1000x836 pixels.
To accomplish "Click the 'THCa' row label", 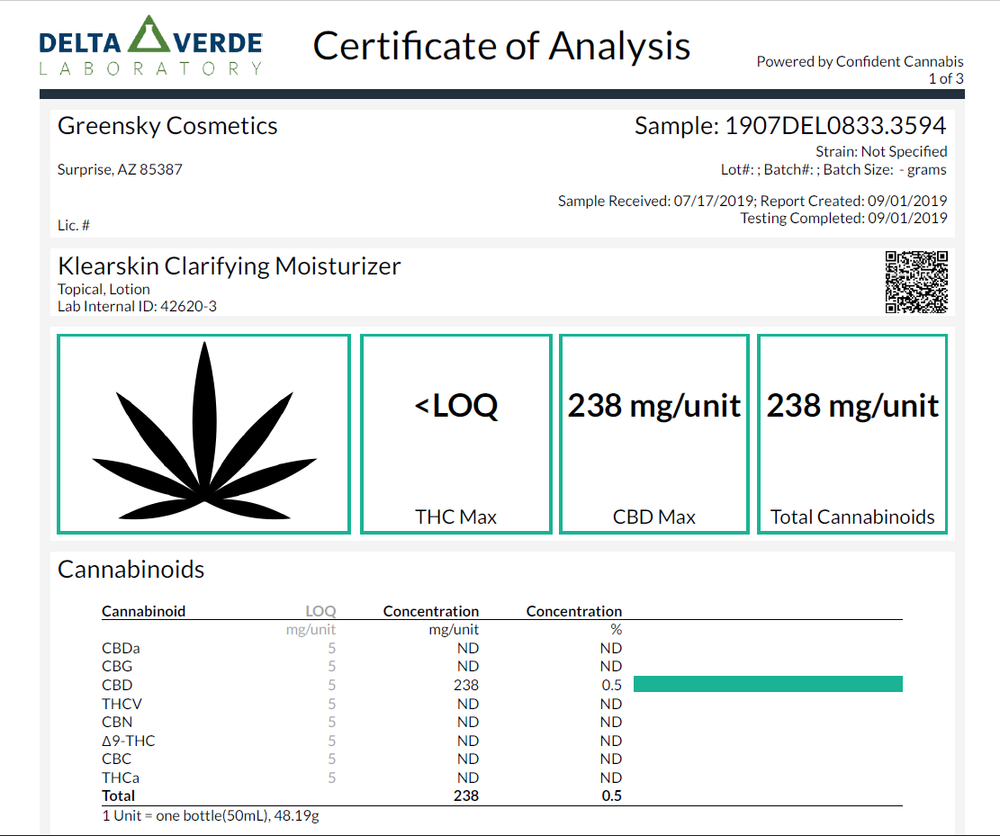I will coord(121,777).
